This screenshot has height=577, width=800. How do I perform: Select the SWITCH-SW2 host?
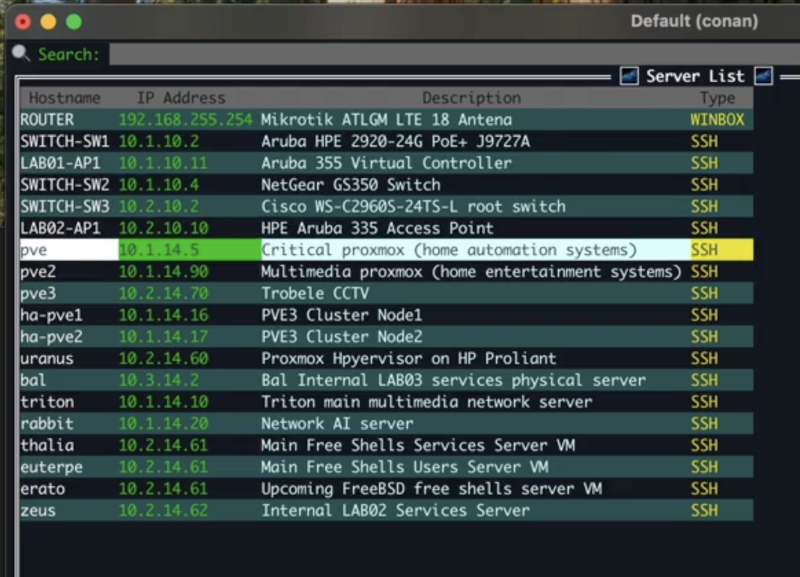(65, 185)
